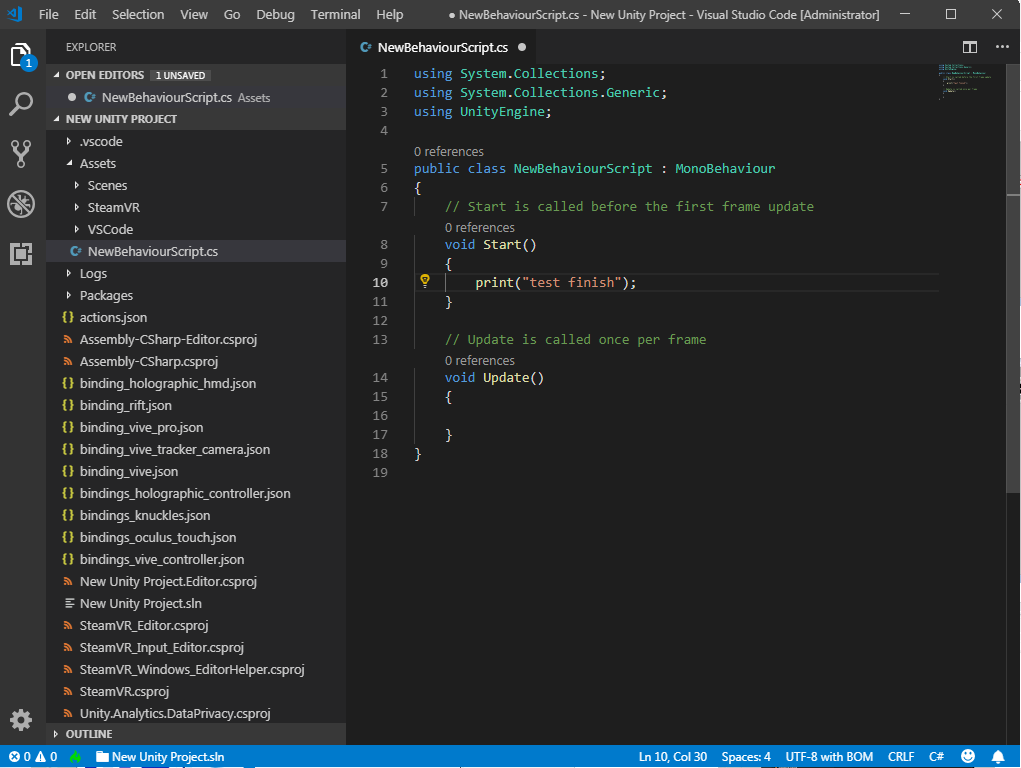Open the Extensions view
This screenshot has width=1021, height=768.
pos(22,254)
